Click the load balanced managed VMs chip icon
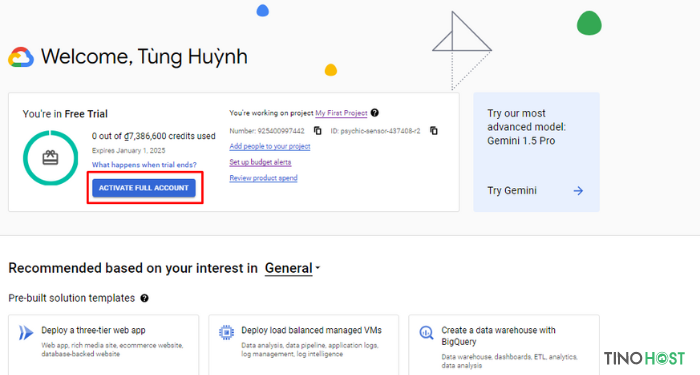Image resolution: width=700 pixels, height=375 pixels. (x=226, y=333)
